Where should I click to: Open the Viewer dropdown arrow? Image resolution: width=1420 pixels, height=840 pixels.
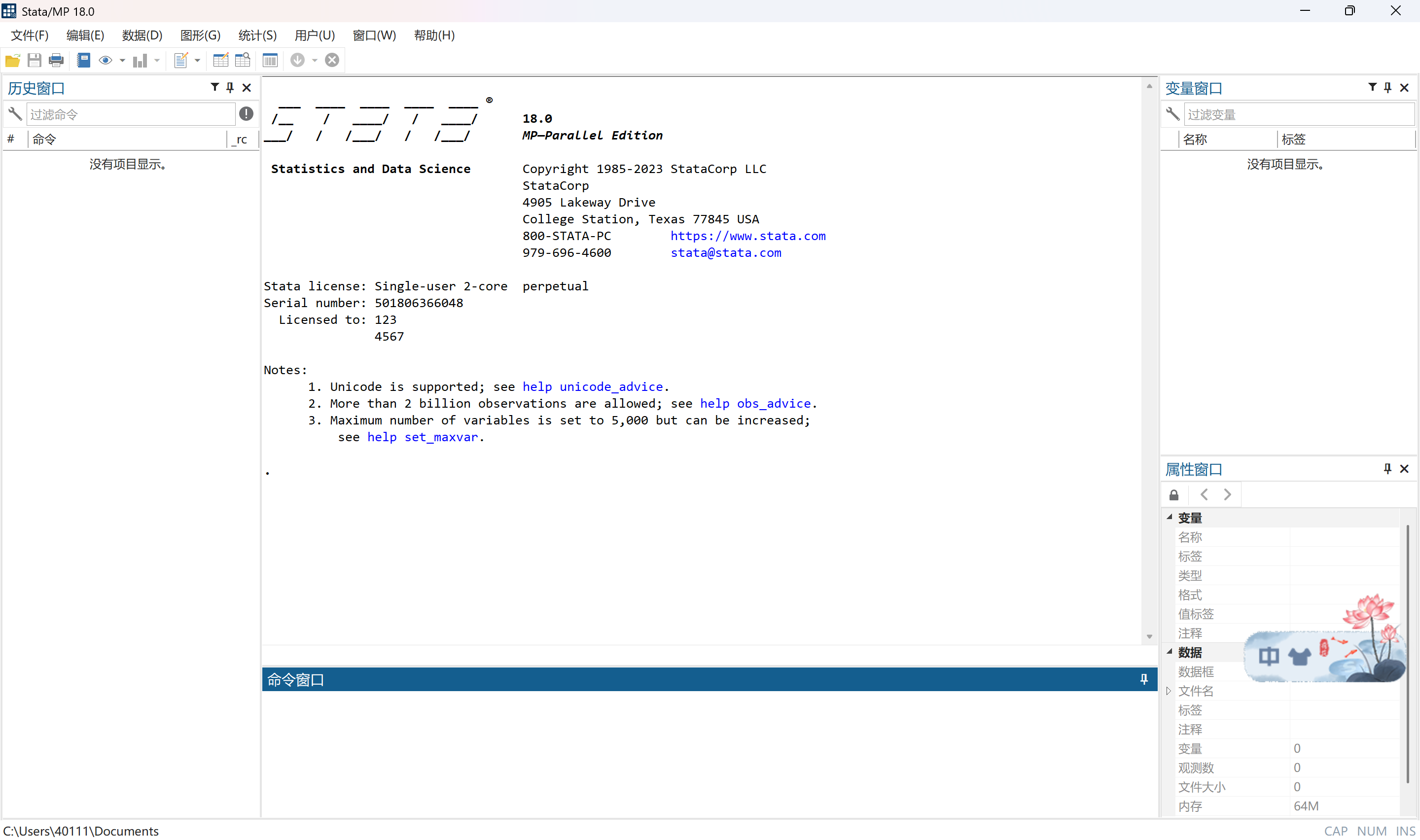[x=122, y=61]
